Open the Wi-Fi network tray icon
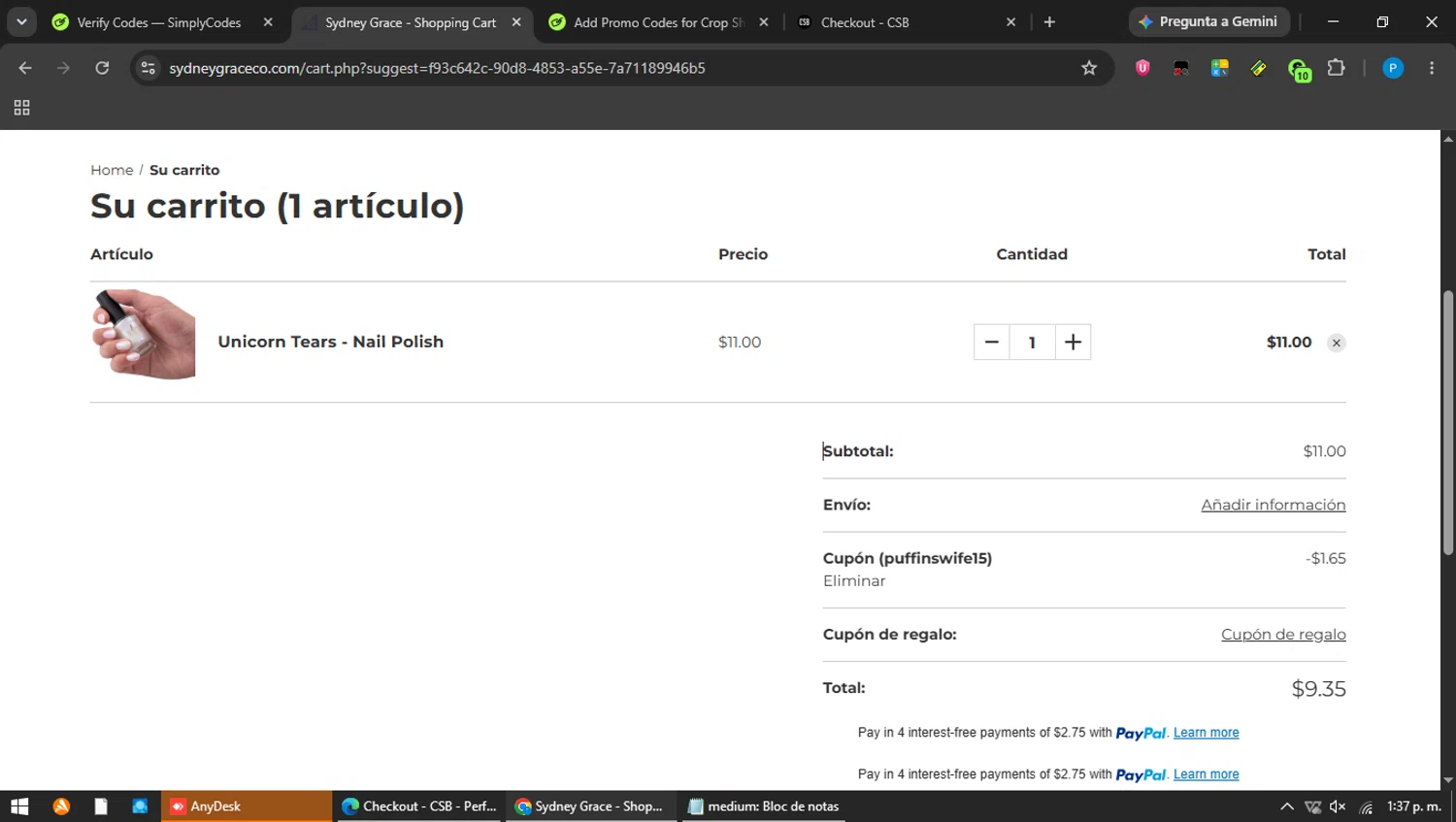Viewport: 1456px width, 822px height. click(1366, 806)
